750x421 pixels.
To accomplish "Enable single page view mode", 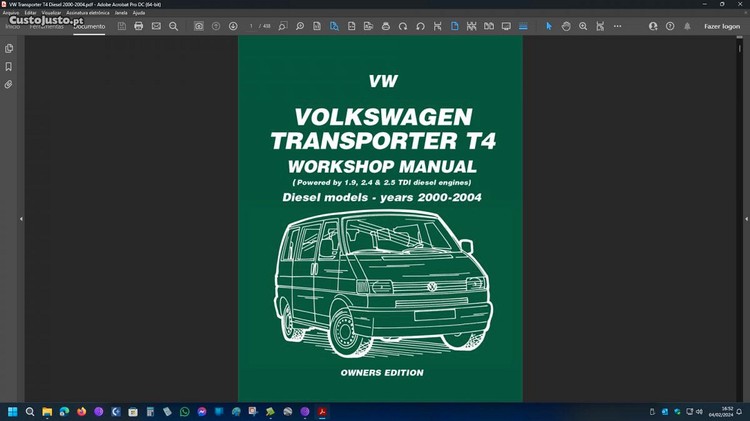I will tap(454, 26).
